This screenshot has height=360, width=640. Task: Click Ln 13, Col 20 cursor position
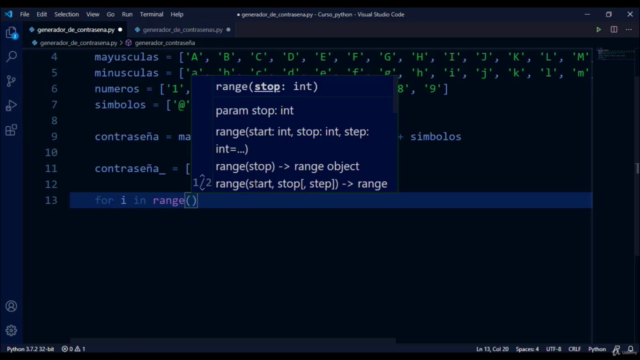coord(492,349)
